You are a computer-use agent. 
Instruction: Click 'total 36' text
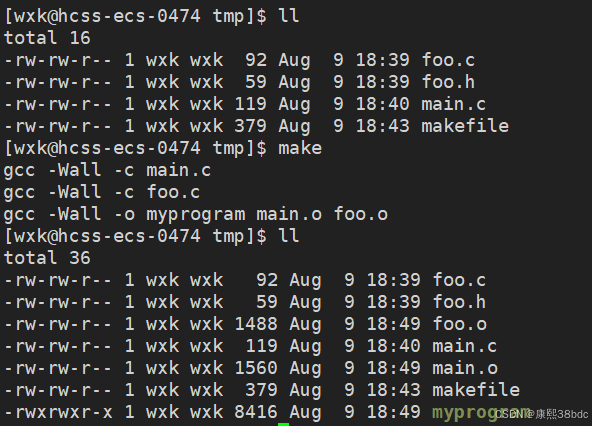pos(47,258)
